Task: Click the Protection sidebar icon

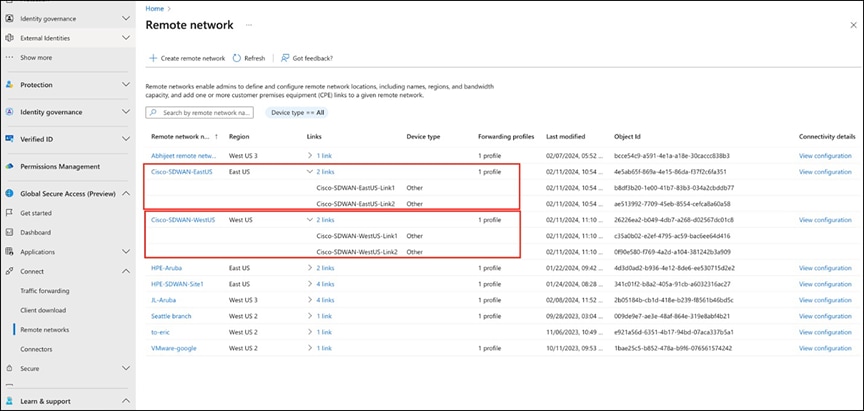Action: click(x=9, y=85)
